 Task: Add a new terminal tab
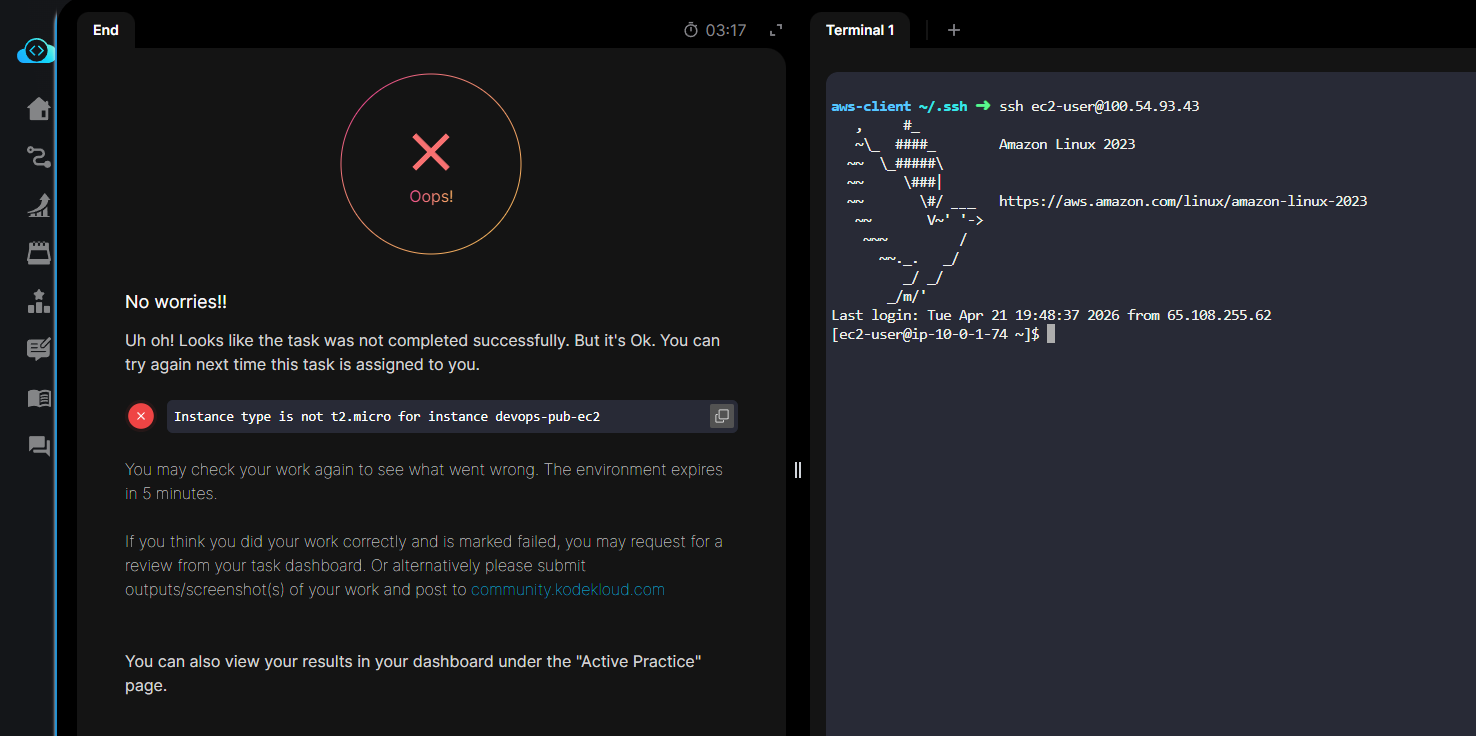pos(953,30)
